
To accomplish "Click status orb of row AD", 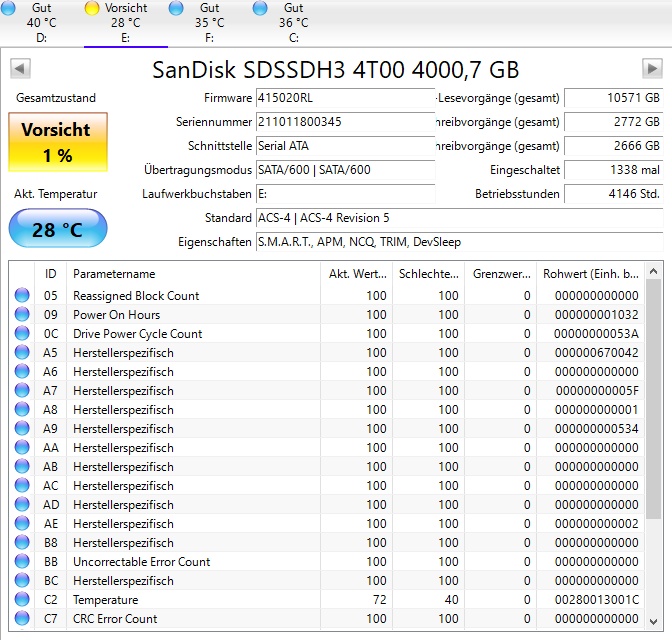I will click(22, 504).
